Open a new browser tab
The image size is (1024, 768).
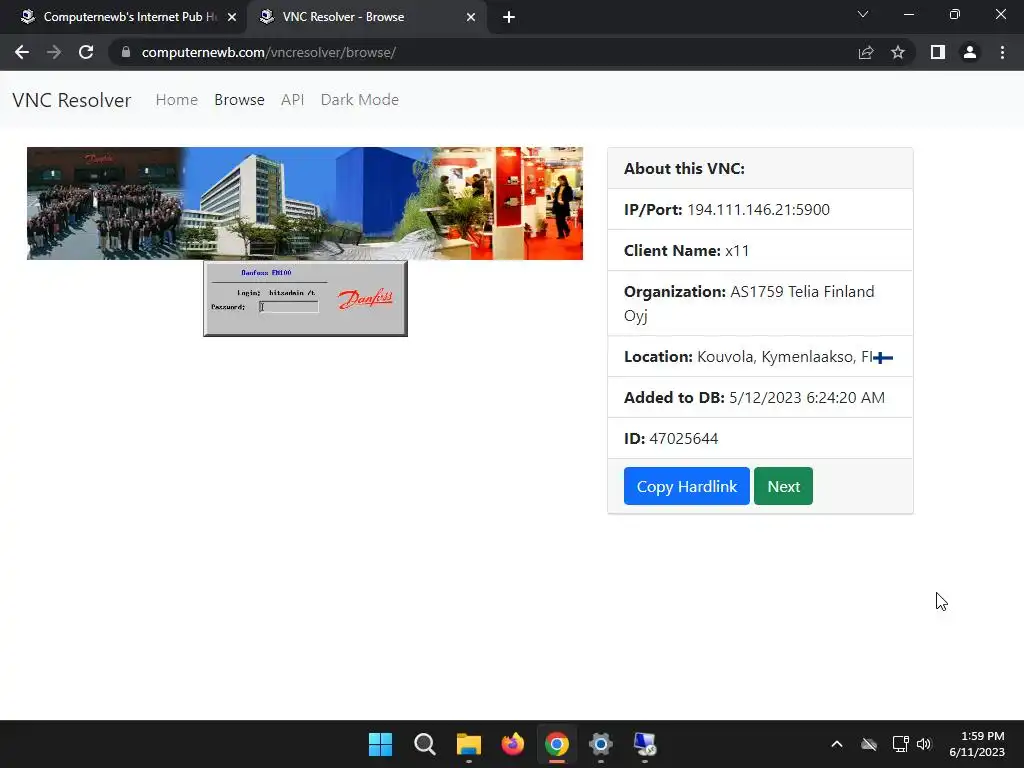point(509,17)
